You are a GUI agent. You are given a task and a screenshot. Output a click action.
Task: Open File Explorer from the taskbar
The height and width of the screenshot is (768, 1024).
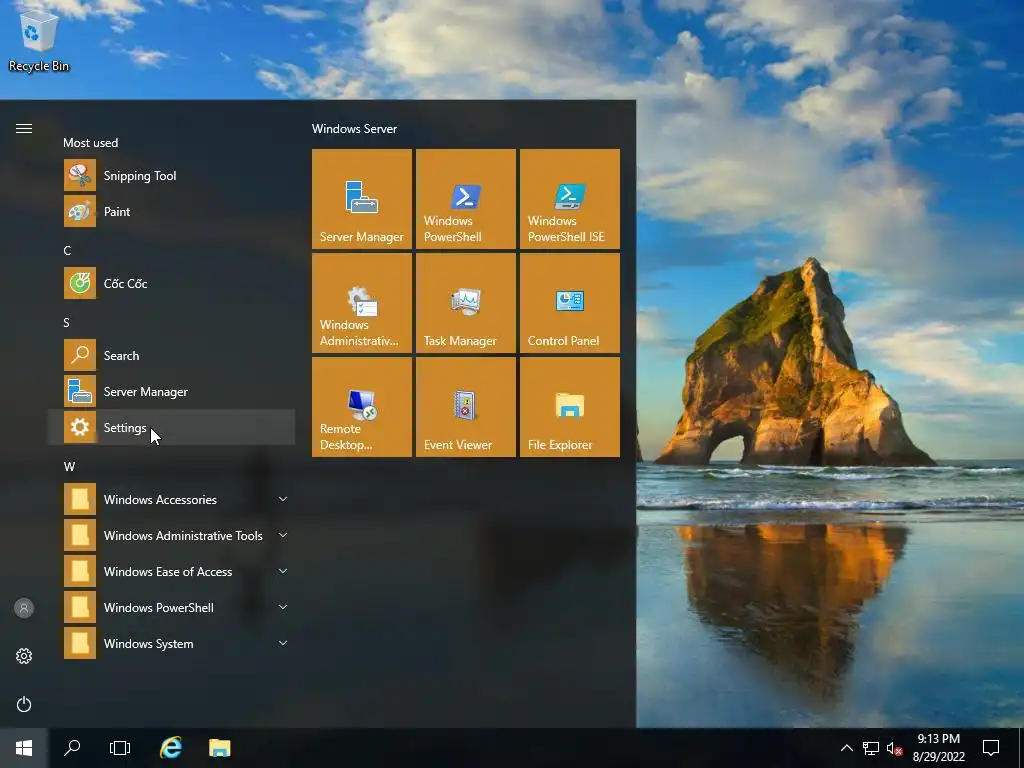219,748
